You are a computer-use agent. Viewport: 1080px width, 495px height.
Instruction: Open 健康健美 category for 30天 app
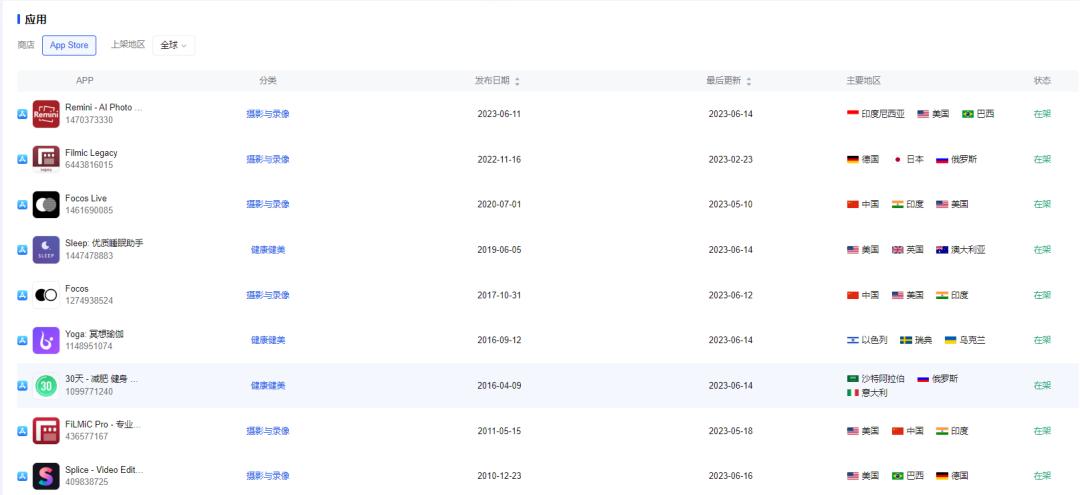click(268, 386)
